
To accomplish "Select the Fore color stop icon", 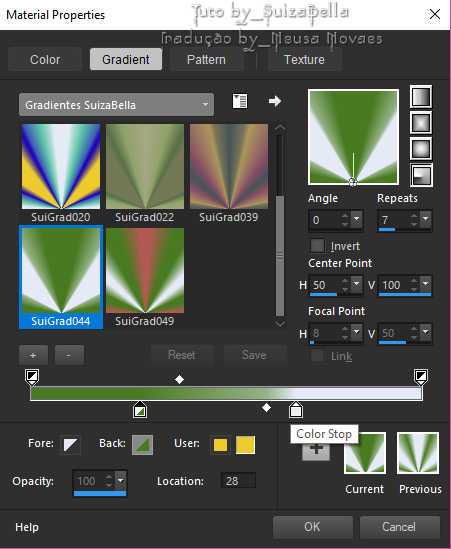I will click(70, 445).
